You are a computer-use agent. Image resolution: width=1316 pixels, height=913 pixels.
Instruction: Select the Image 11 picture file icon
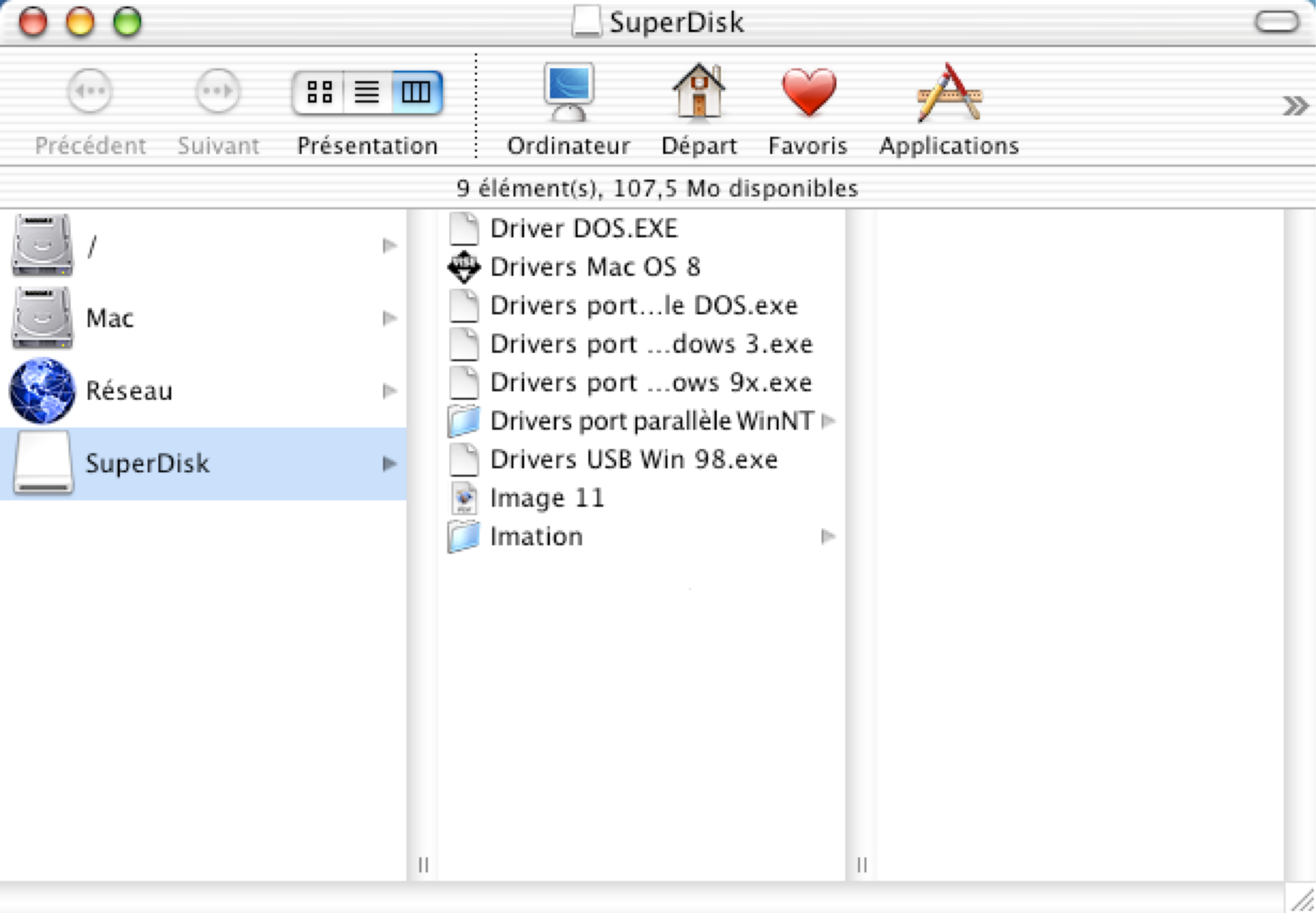(464, 498)
